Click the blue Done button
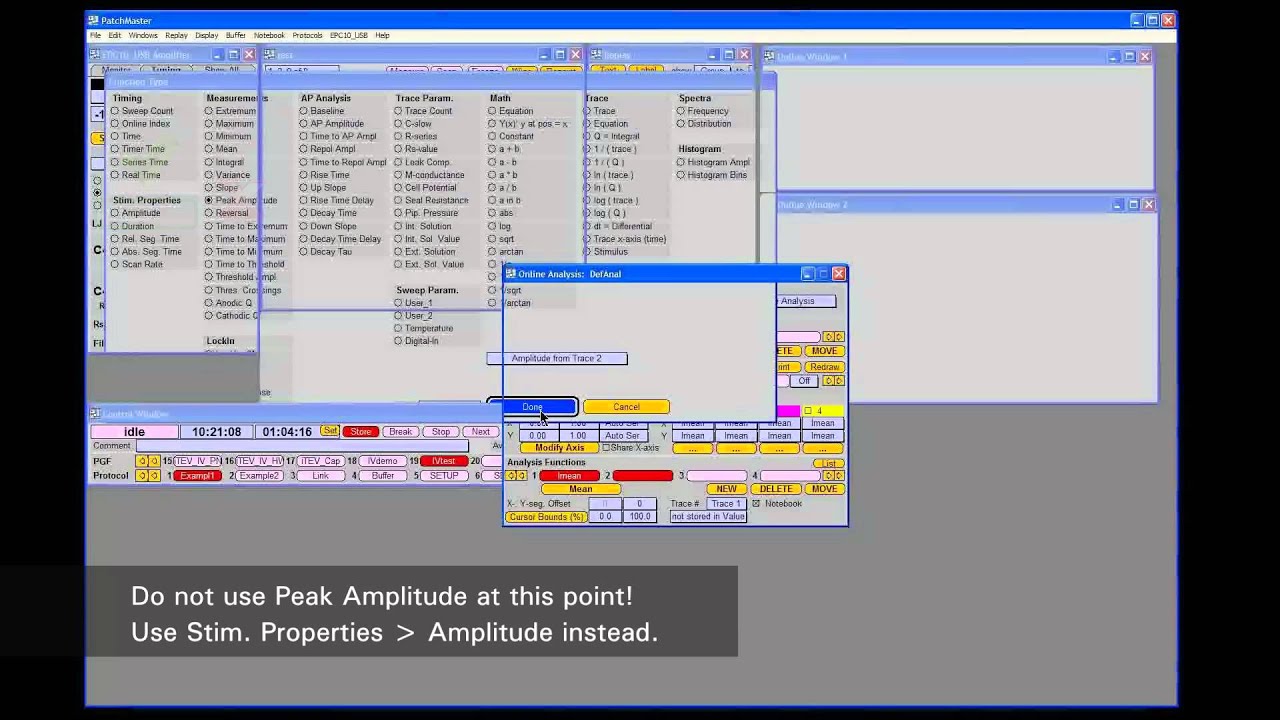This screenshot has width=1280, height=720. 532,407
